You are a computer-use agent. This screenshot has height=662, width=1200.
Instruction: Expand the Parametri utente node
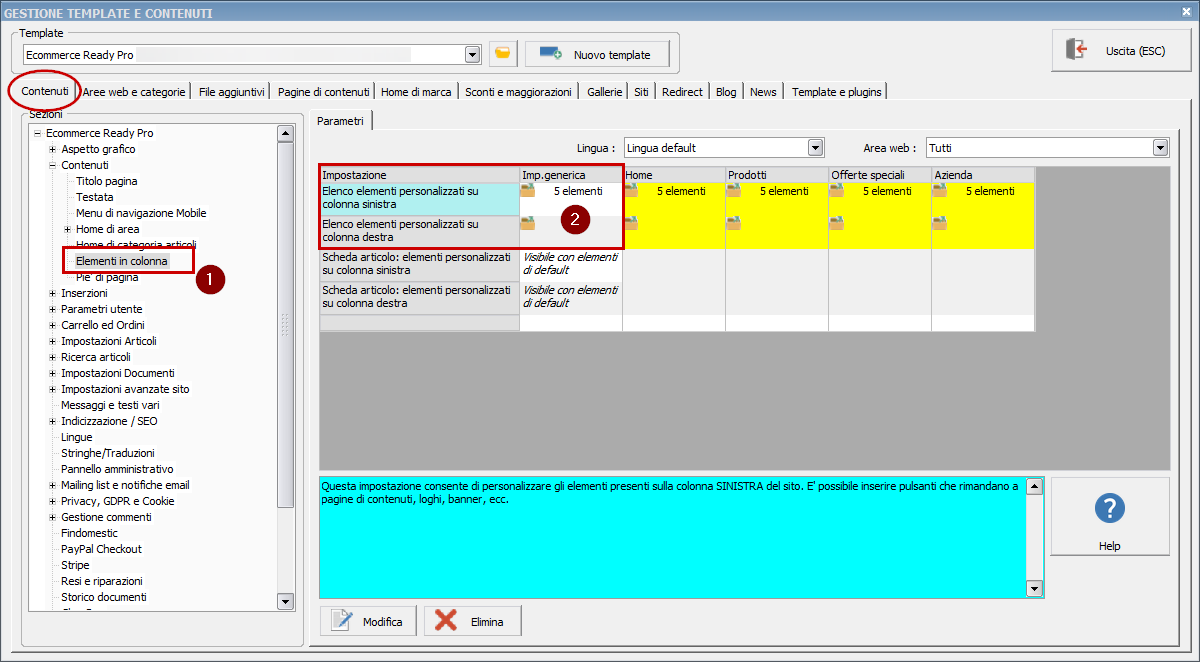point(53,309)
